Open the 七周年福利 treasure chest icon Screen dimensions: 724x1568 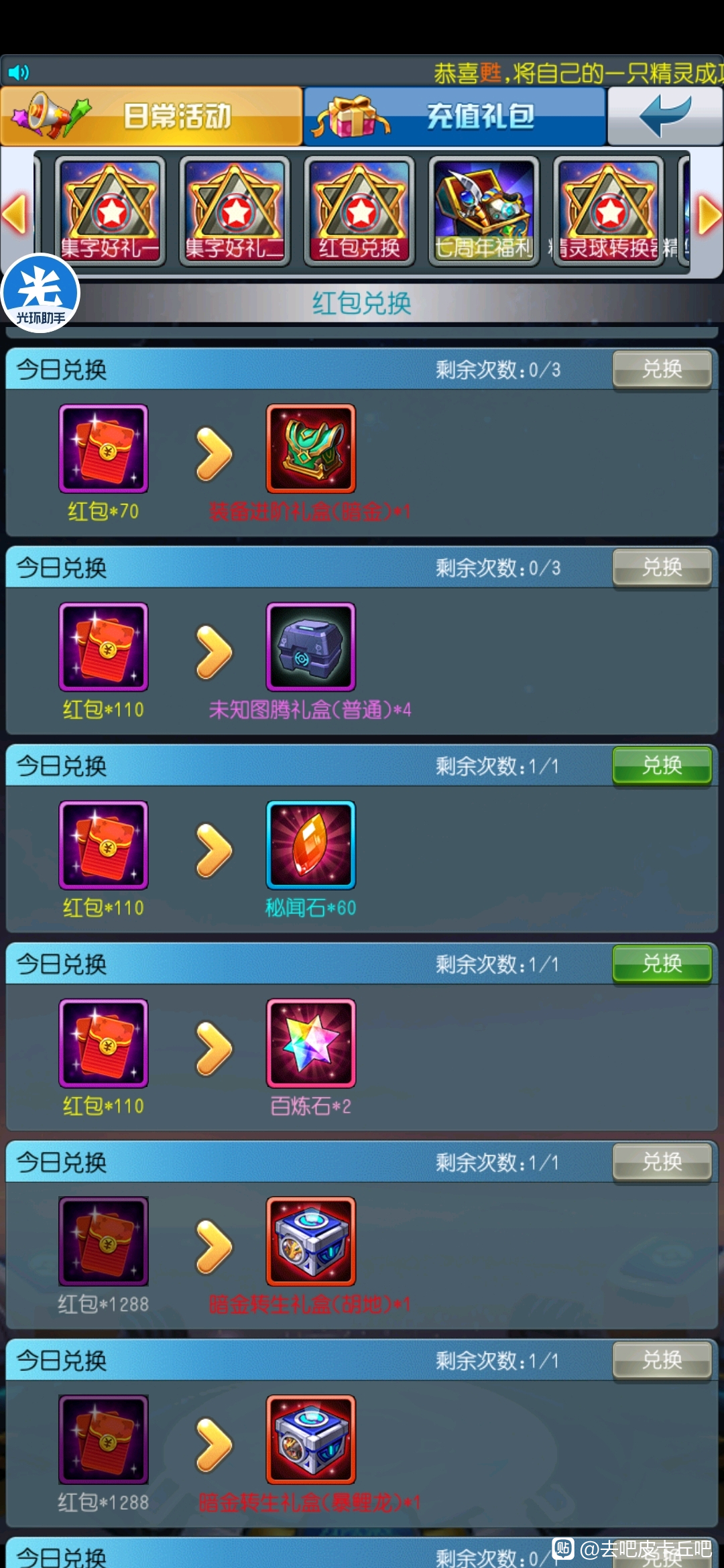(484, 211)
